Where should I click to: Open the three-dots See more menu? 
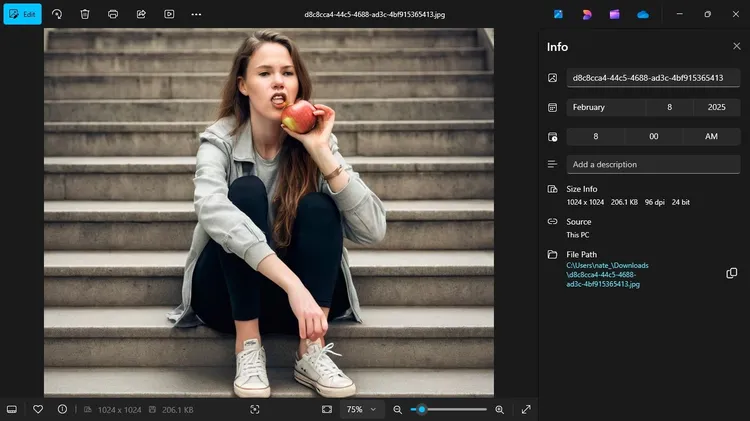click(196, 14)
